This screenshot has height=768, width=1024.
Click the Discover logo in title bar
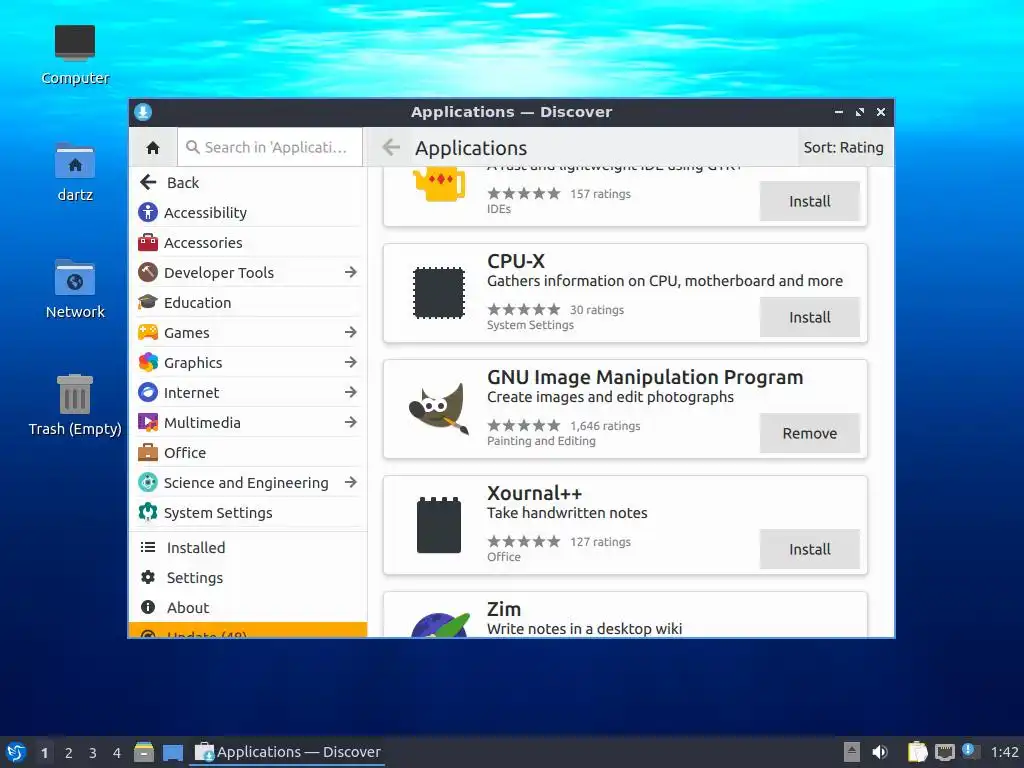click(x=143, y=112)
